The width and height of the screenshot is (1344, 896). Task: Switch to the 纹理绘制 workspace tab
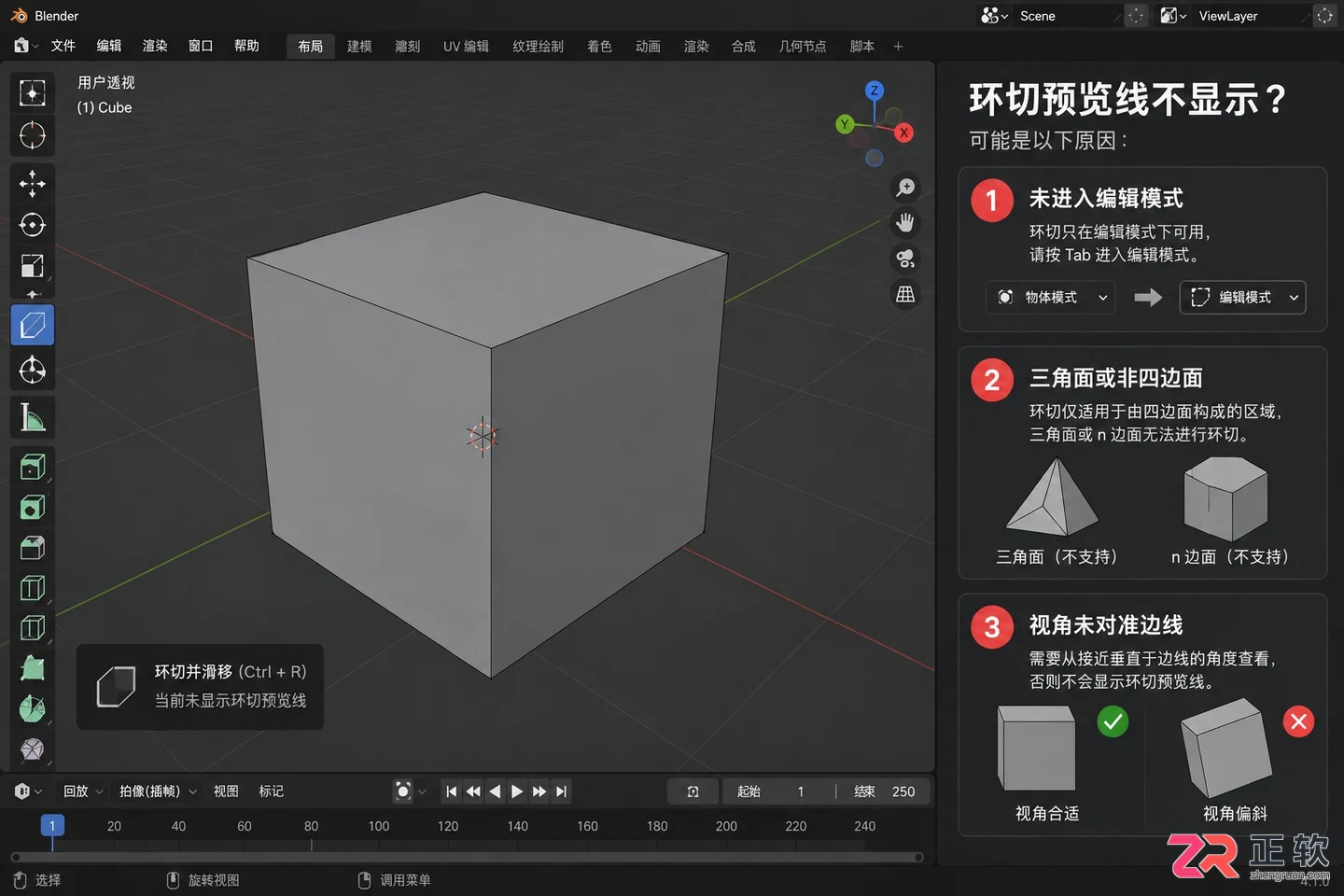coord(538,47)
